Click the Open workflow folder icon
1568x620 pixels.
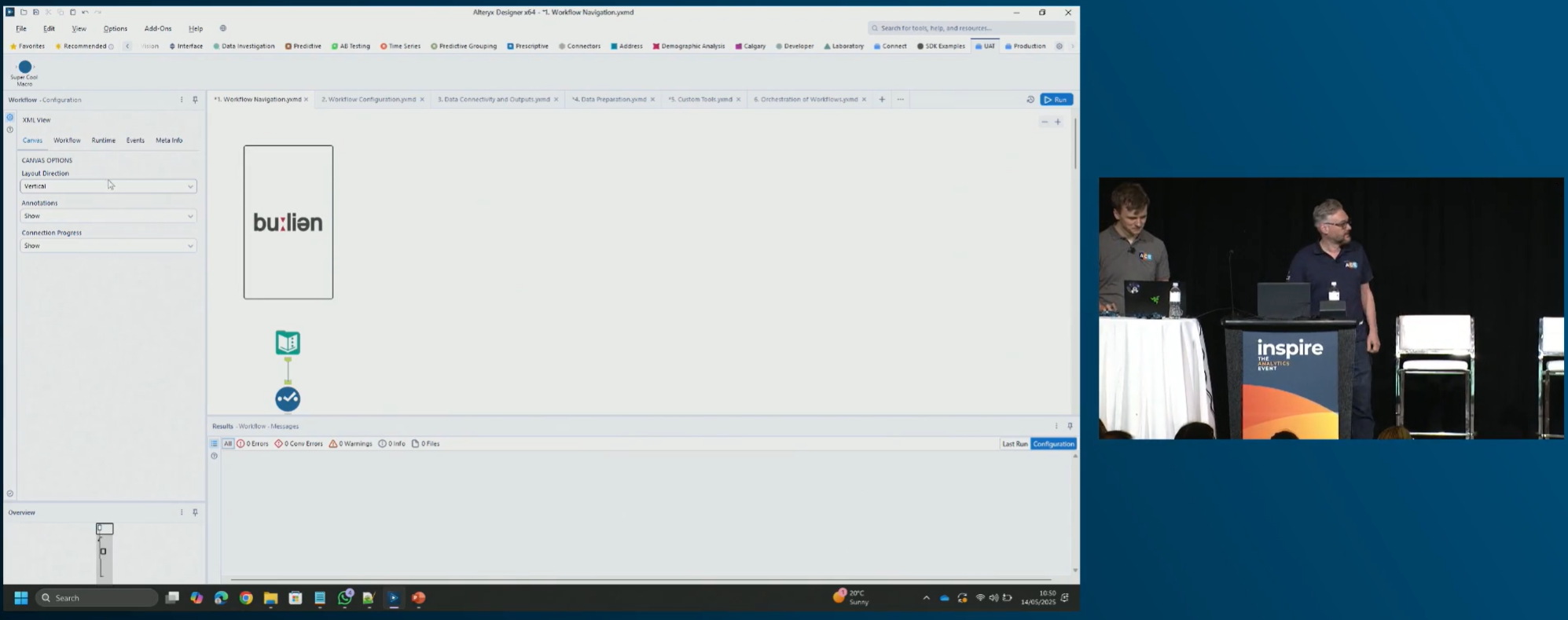24,12
